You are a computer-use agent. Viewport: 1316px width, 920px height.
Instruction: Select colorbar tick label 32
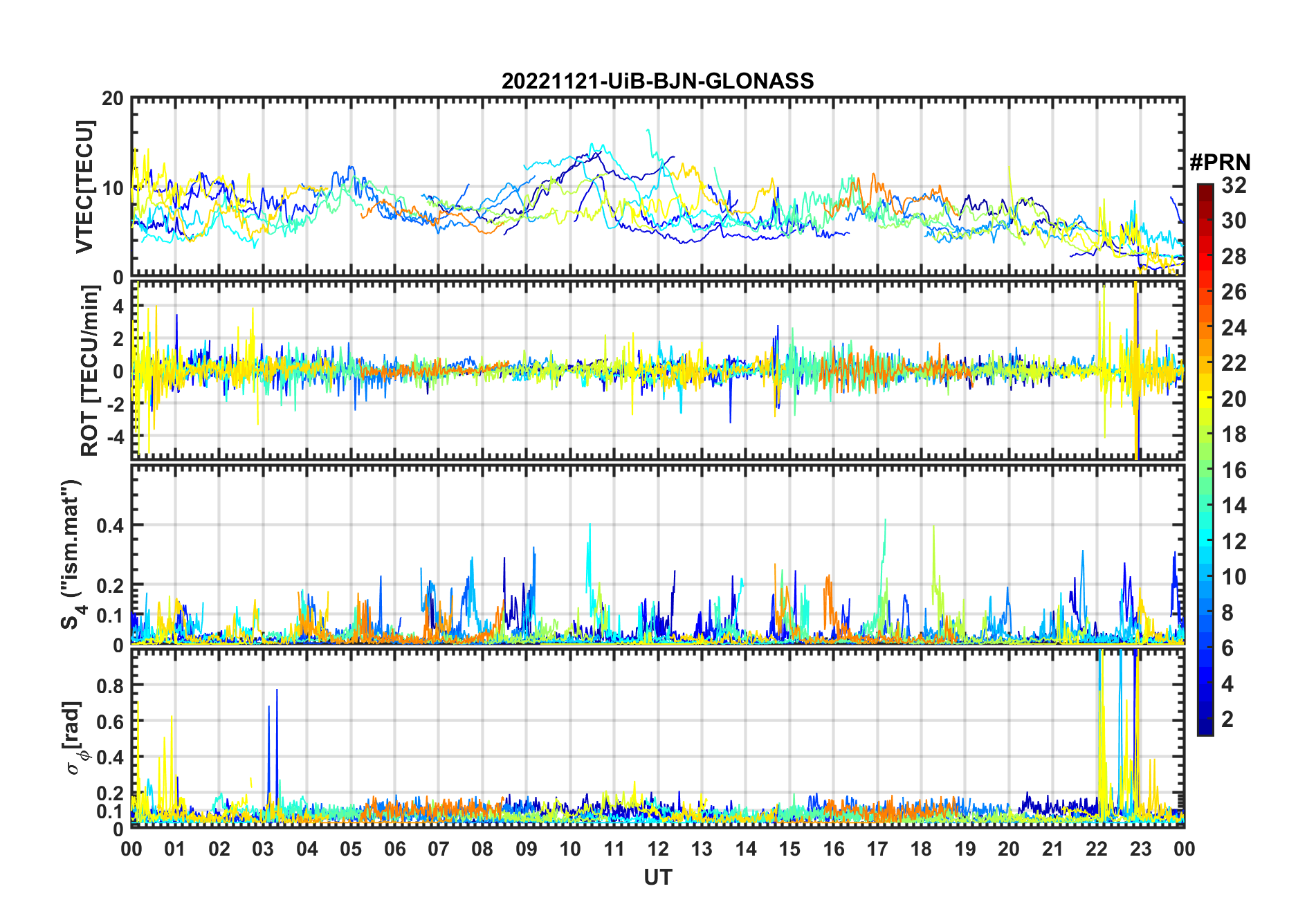point(1234,185)
